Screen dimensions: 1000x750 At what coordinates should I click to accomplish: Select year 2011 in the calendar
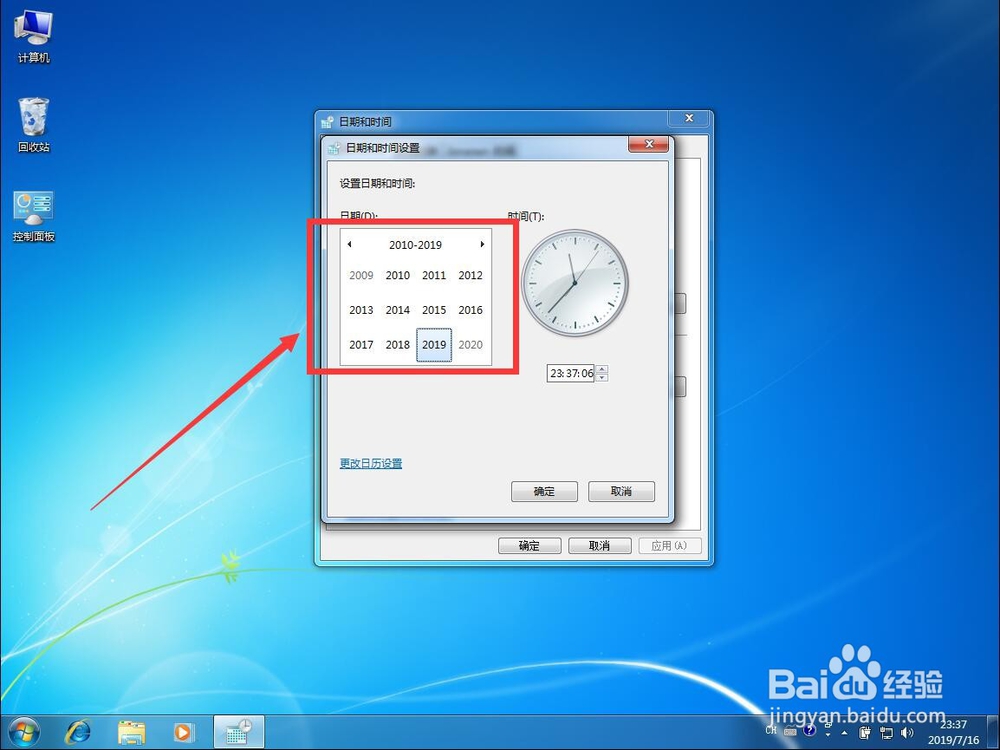434,276
